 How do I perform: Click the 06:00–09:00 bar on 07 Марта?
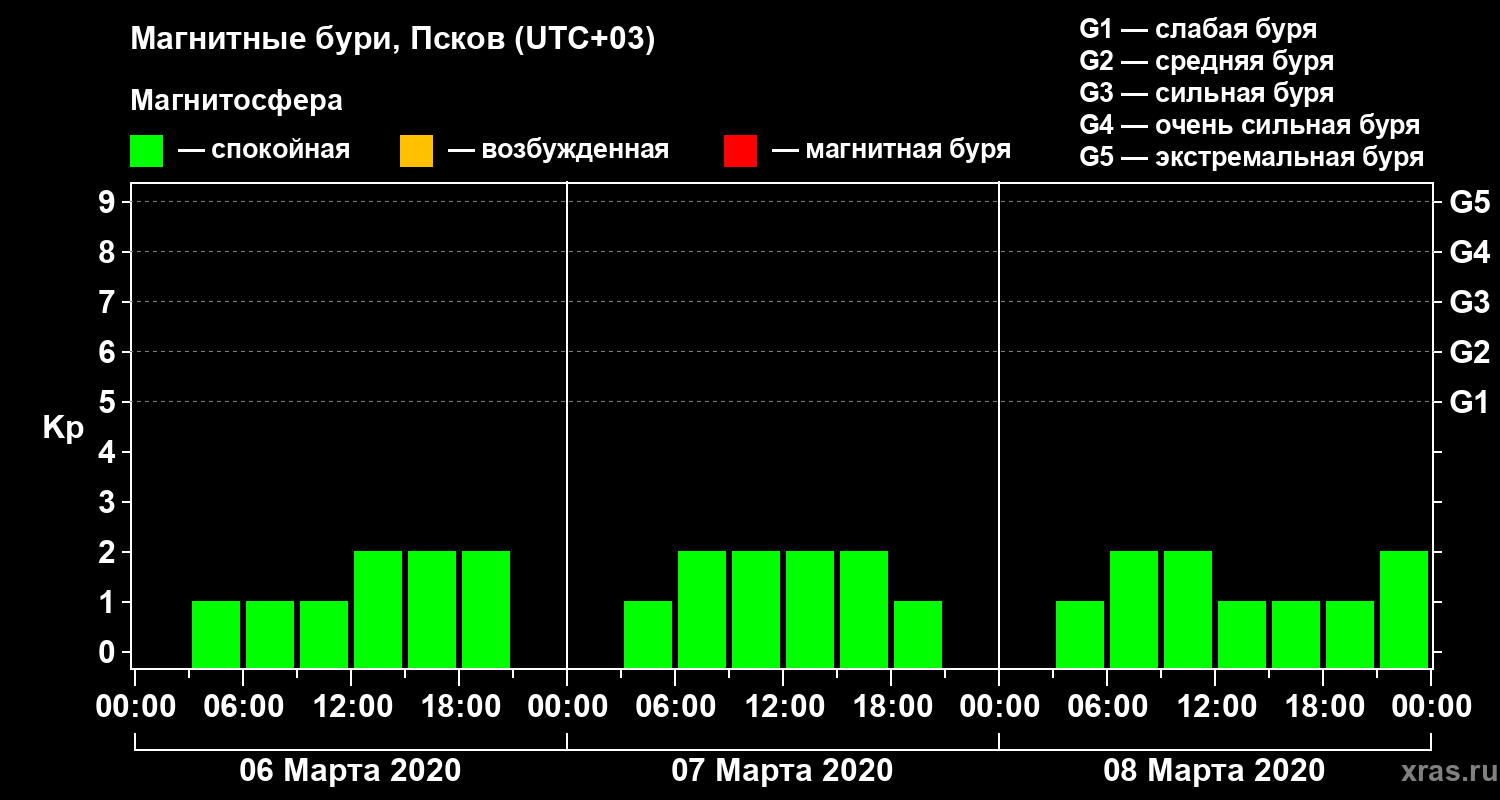[702, 609]
